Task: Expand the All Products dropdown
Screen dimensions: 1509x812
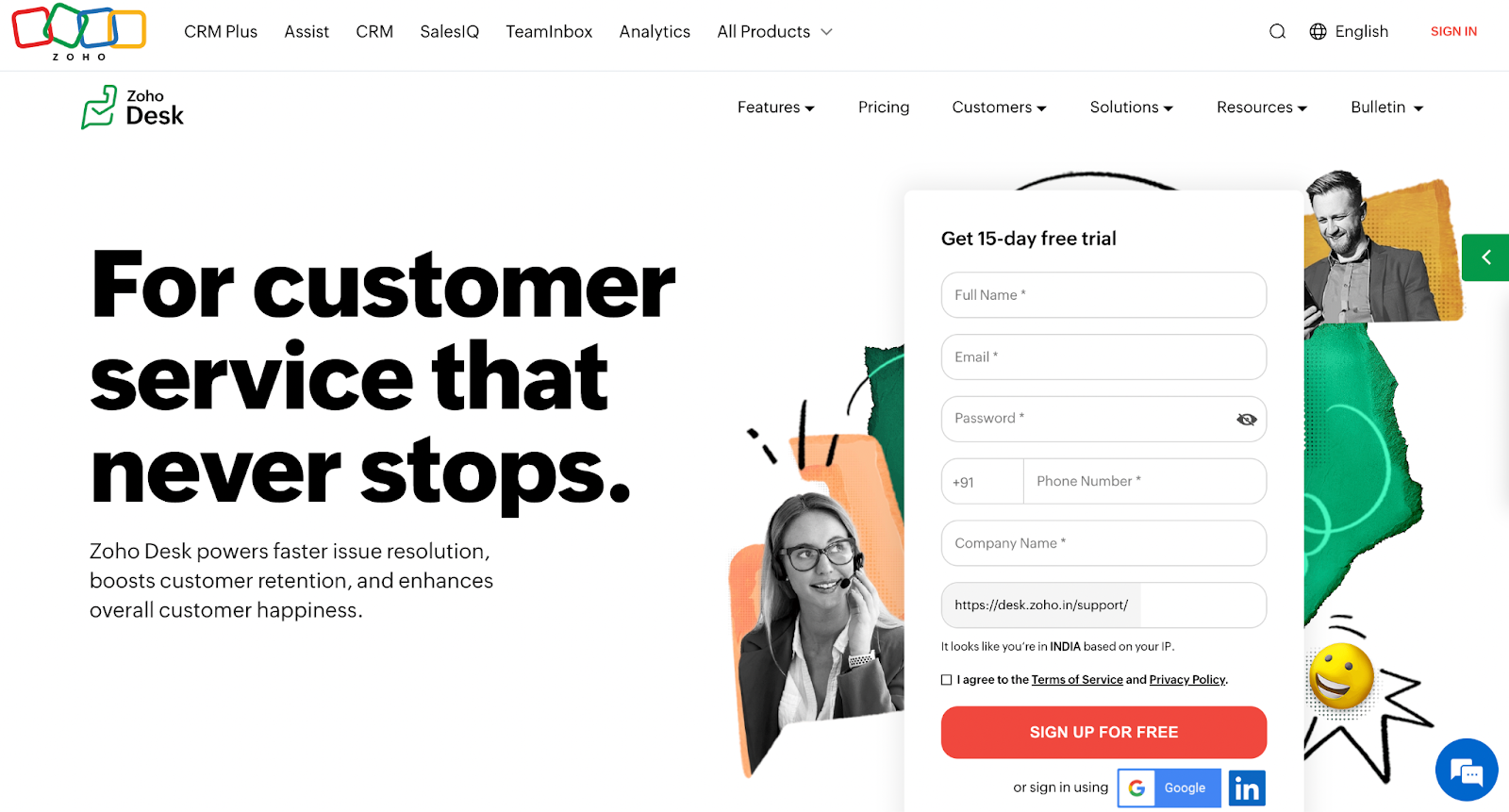Action: point(774,32)
